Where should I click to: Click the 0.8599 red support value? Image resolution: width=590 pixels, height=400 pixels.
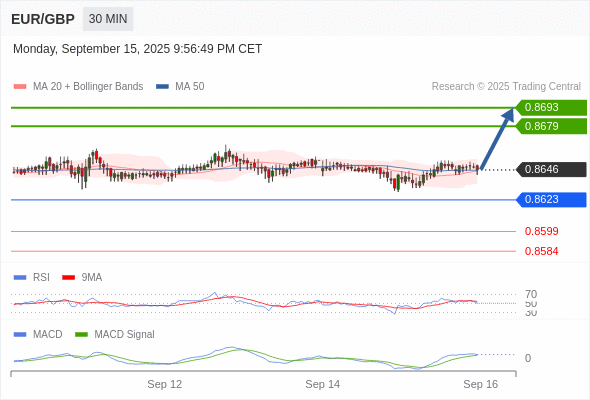tap(541, 231)
